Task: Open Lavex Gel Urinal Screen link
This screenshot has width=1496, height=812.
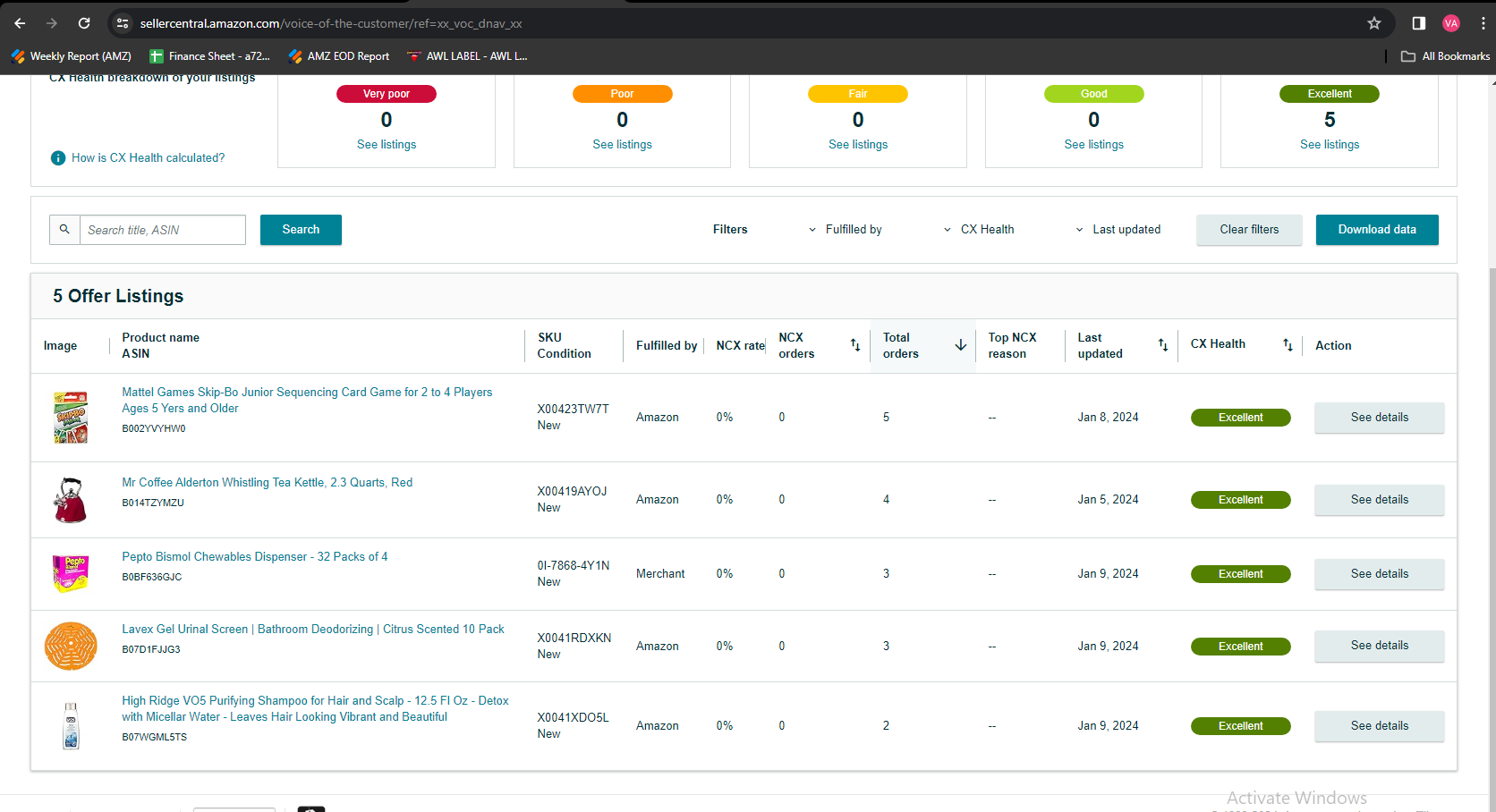Action: tap(313, 630)
